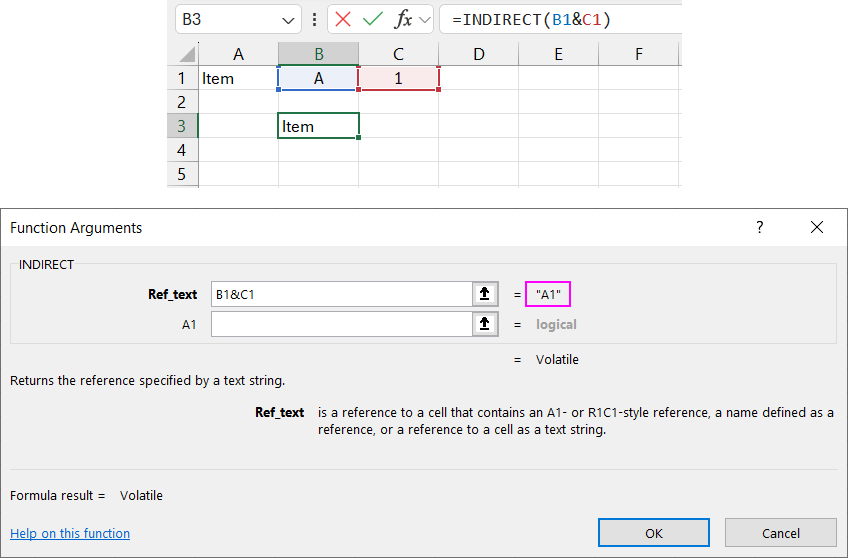Focus the Ref_text input field
This screenshot has height=558, width=848.
pos(342,294)
